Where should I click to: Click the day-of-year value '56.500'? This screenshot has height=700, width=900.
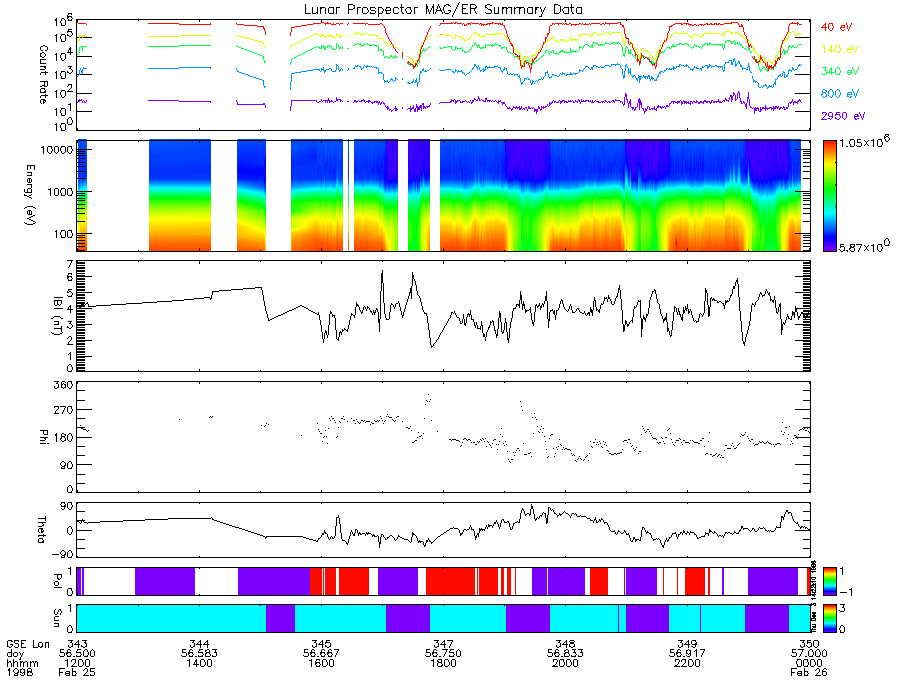(x=77, y=654)
